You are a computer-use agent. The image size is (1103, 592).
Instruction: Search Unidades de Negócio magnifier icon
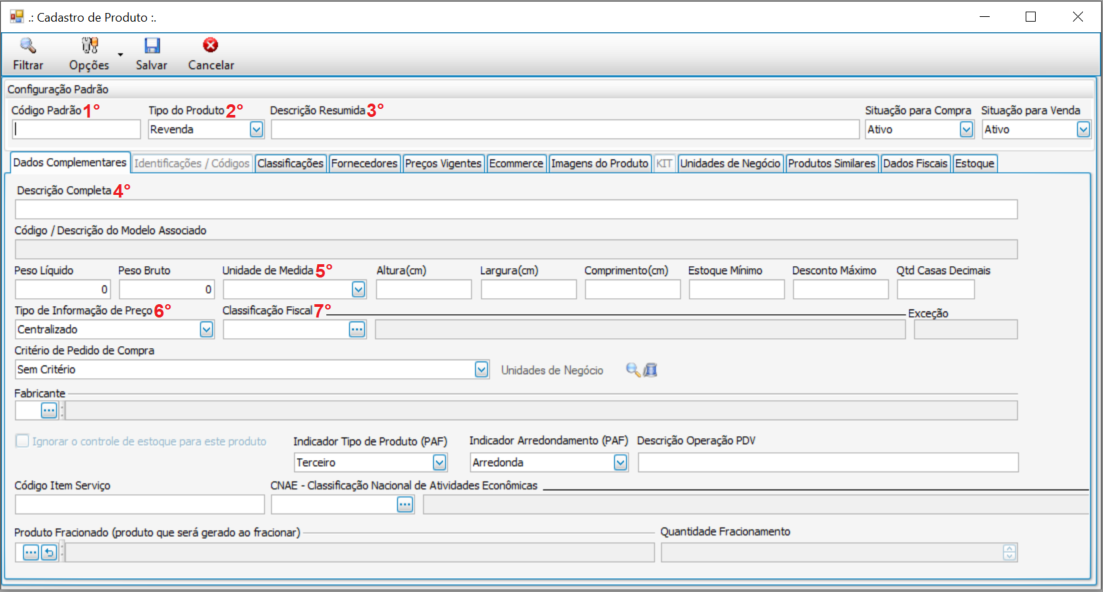click(633, 370)
